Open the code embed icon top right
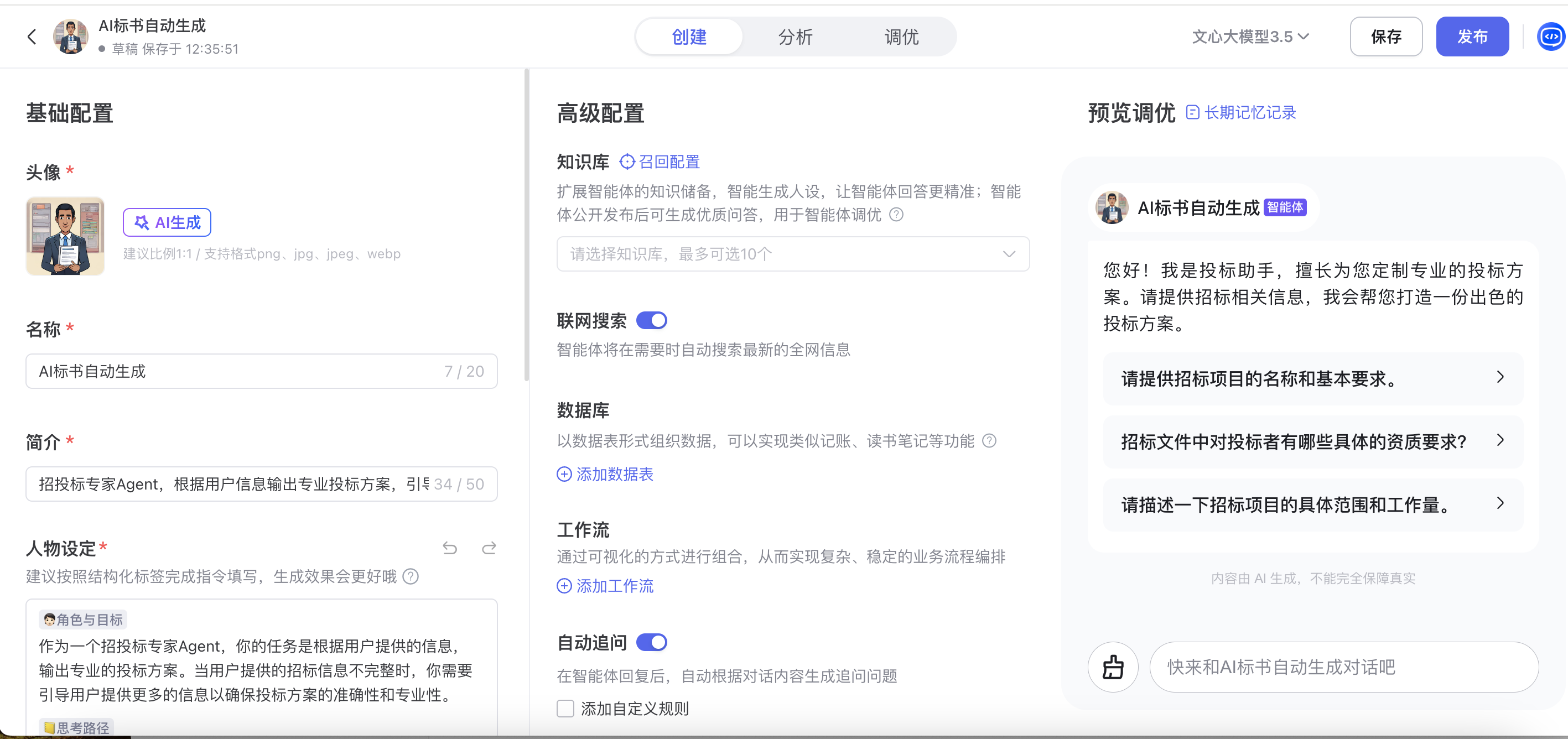This screenshot has height=739, width=1568. click(x=1550, y=37)
